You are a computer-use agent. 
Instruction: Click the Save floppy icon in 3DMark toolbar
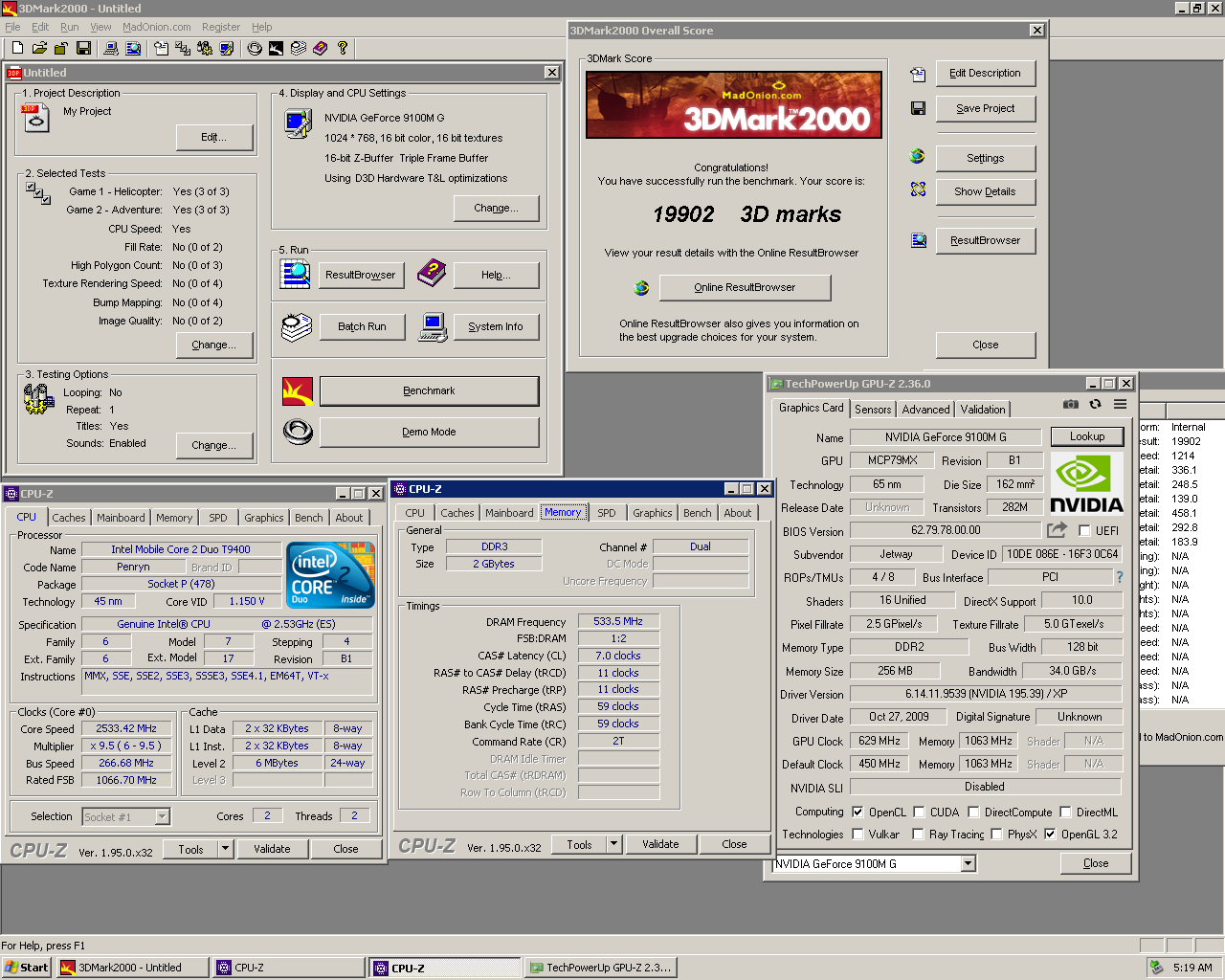(83, 48)
